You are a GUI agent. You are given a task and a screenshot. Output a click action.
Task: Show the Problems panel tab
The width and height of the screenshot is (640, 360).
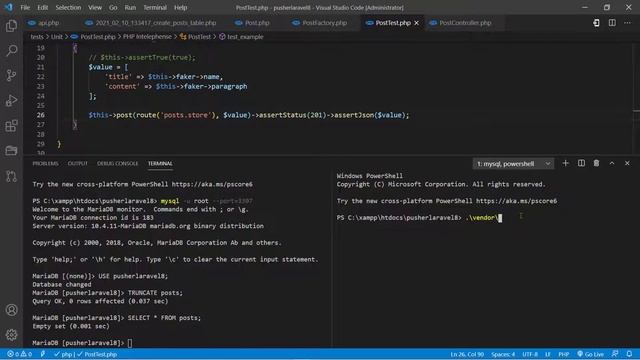(45, 163)
